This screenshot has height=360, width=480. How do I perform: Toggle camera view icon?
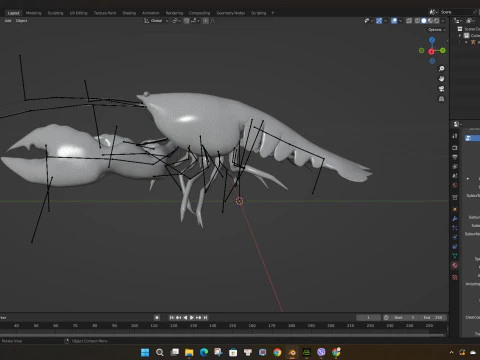click(x=441, y=89)
